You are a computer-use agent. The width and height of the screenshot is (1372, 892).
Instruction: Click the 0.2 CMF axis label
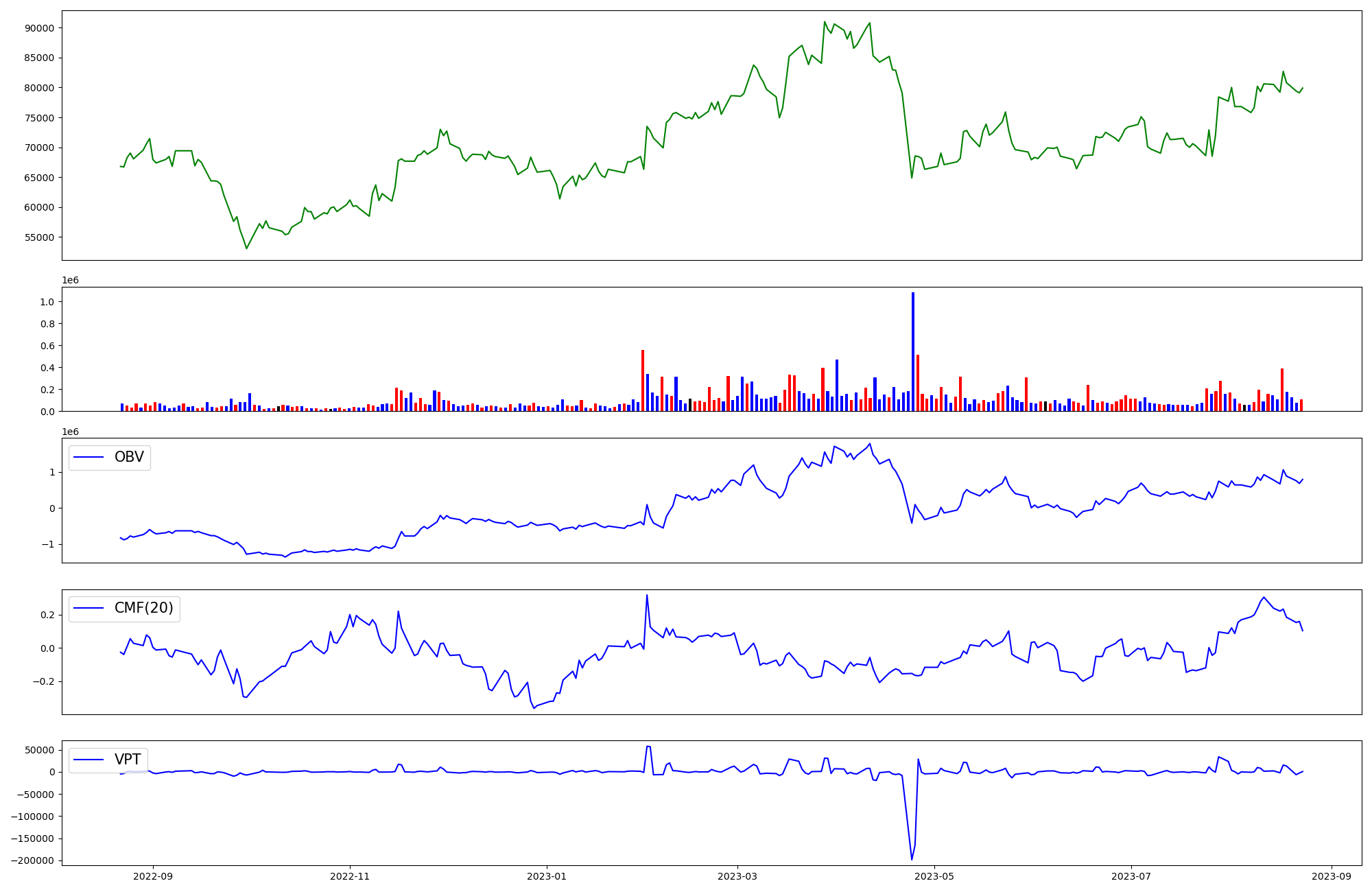point(47,615)
